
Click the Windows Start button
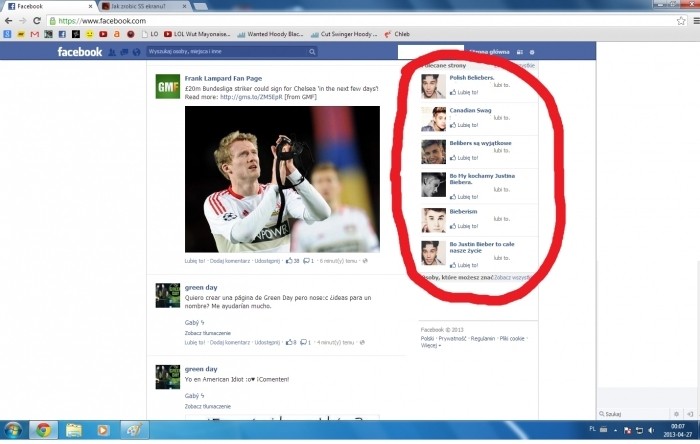pos(12,430)
